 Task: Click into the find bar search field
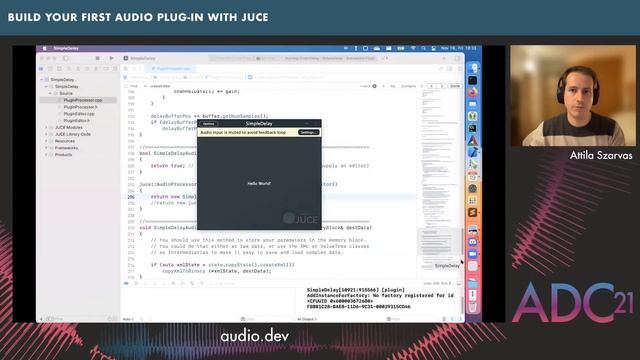(x=253, y=86)
